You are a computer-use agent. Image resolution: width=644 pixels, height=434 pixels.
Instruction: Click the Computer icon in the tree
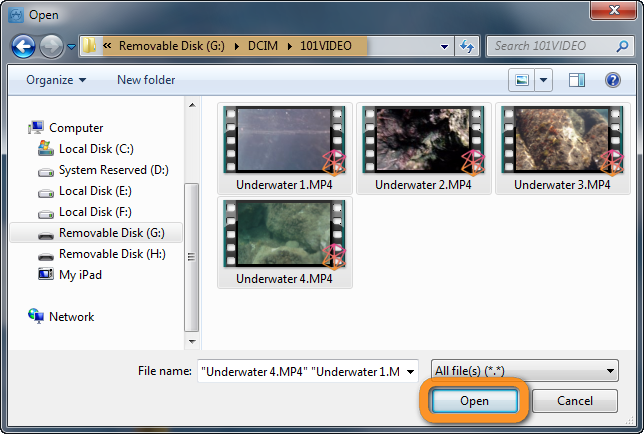tap(36, 128)
